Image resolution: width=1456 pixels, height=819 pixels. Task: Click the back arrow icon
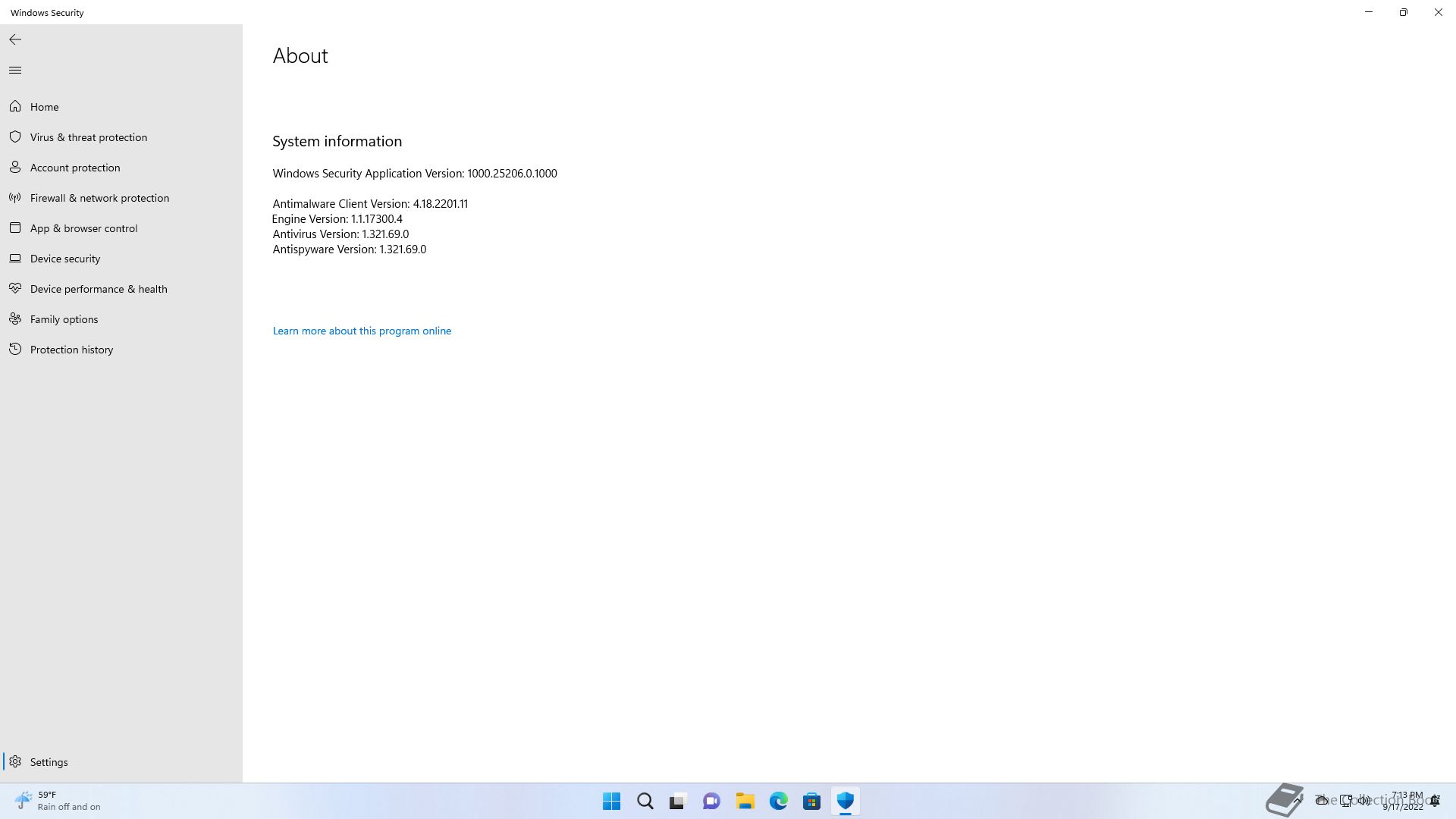click(x=15, y=39)
